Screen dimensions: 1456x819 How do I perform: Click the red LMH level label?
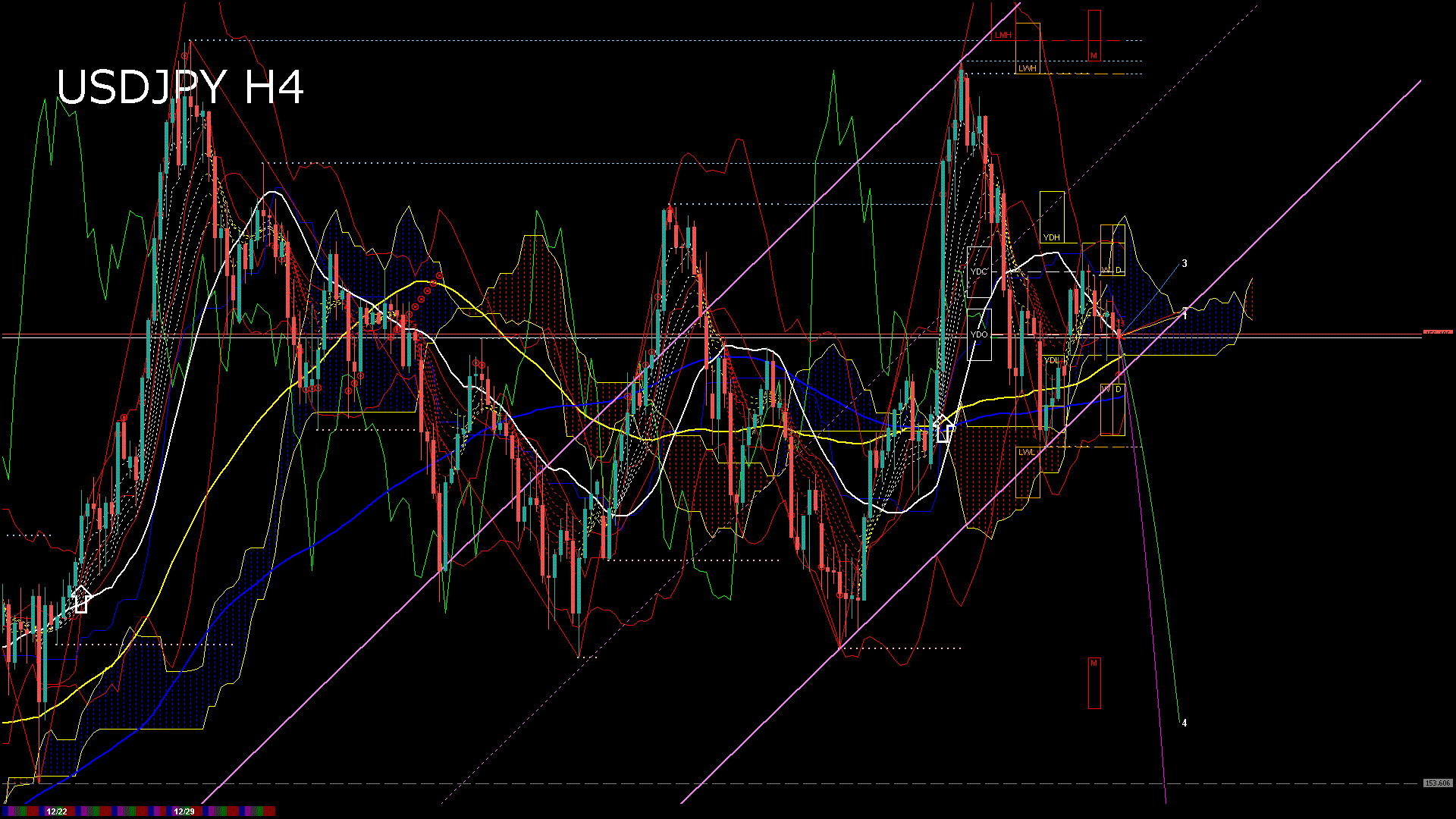(1003, 36)
